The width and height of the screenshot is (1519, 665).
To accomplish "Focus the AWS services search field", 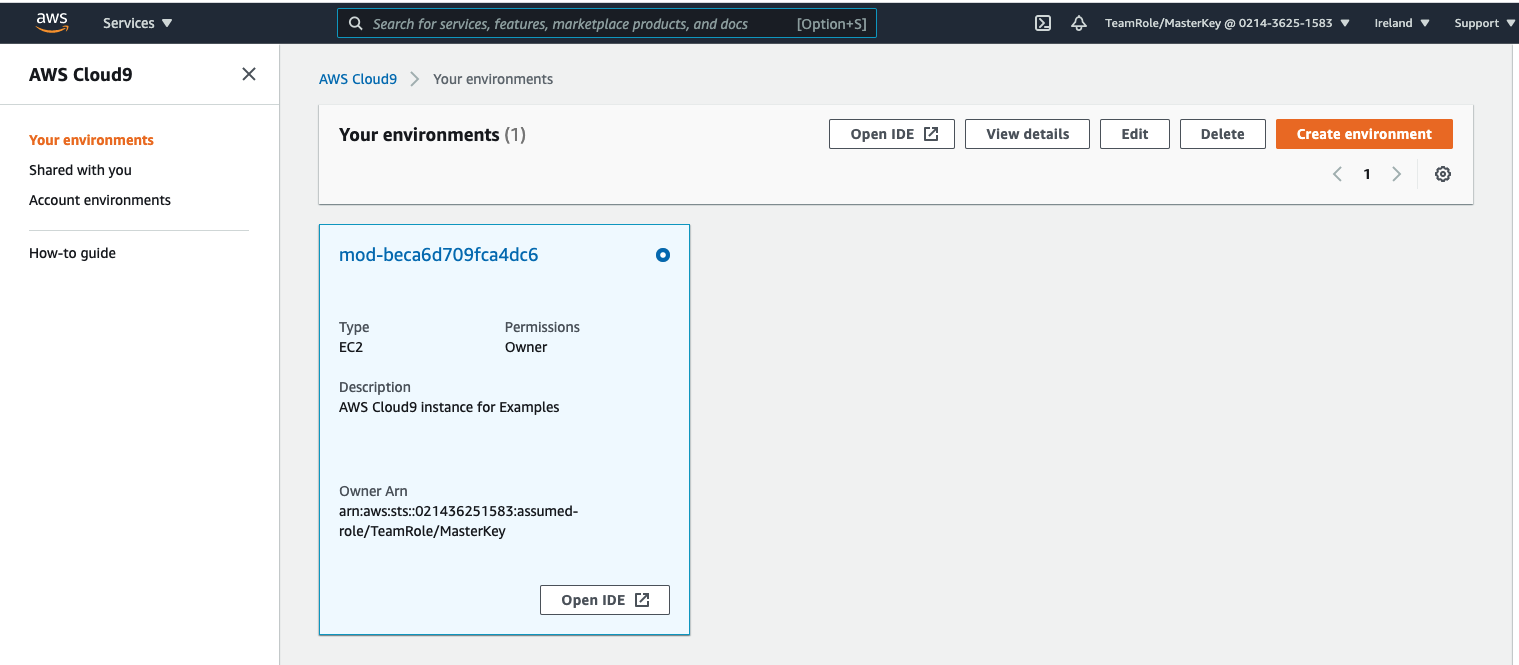I will [580, 23].
